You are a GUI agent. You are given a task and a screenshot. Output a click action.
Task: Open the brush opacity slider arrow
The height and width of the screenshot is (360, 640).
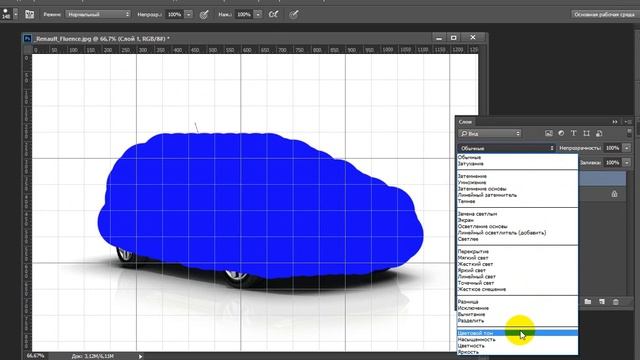coord(188,14)
